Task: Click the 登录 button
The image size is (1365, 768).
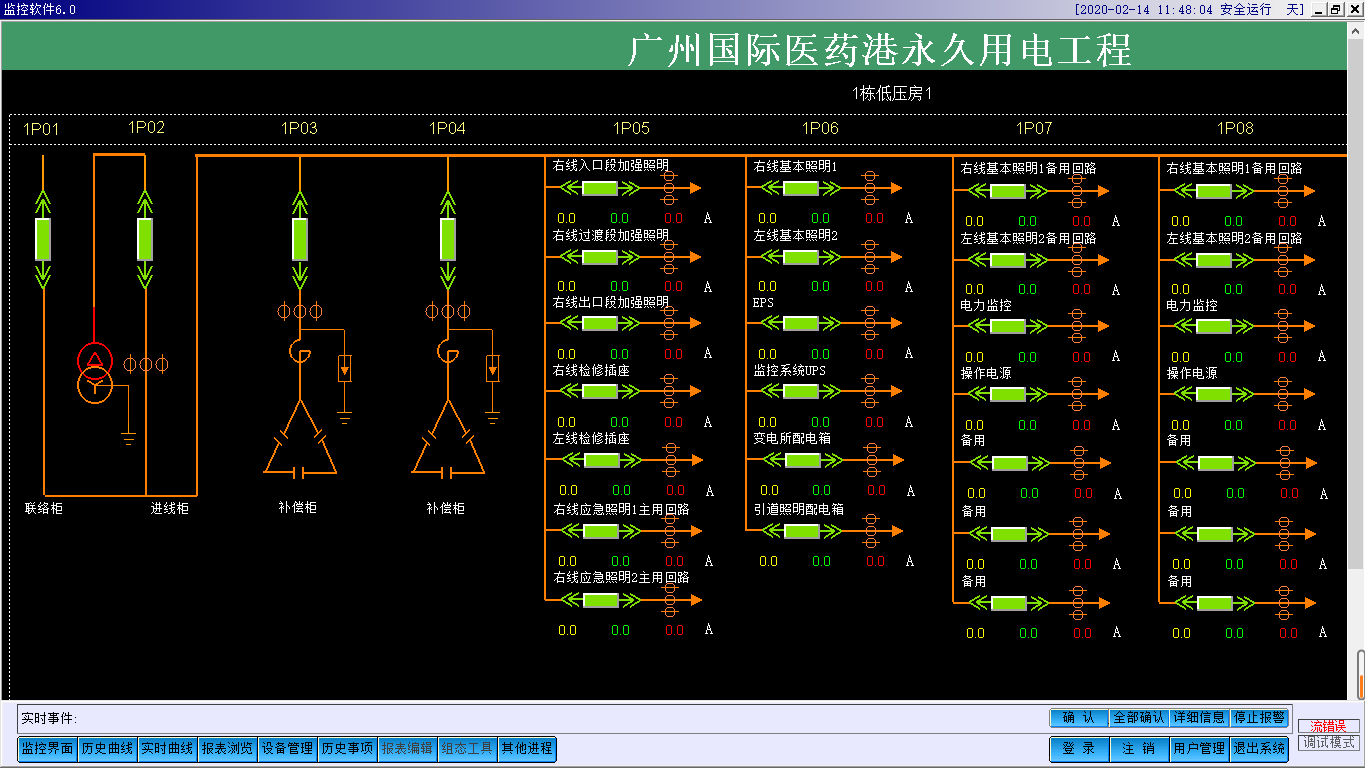Action: tap(1078, 748)
